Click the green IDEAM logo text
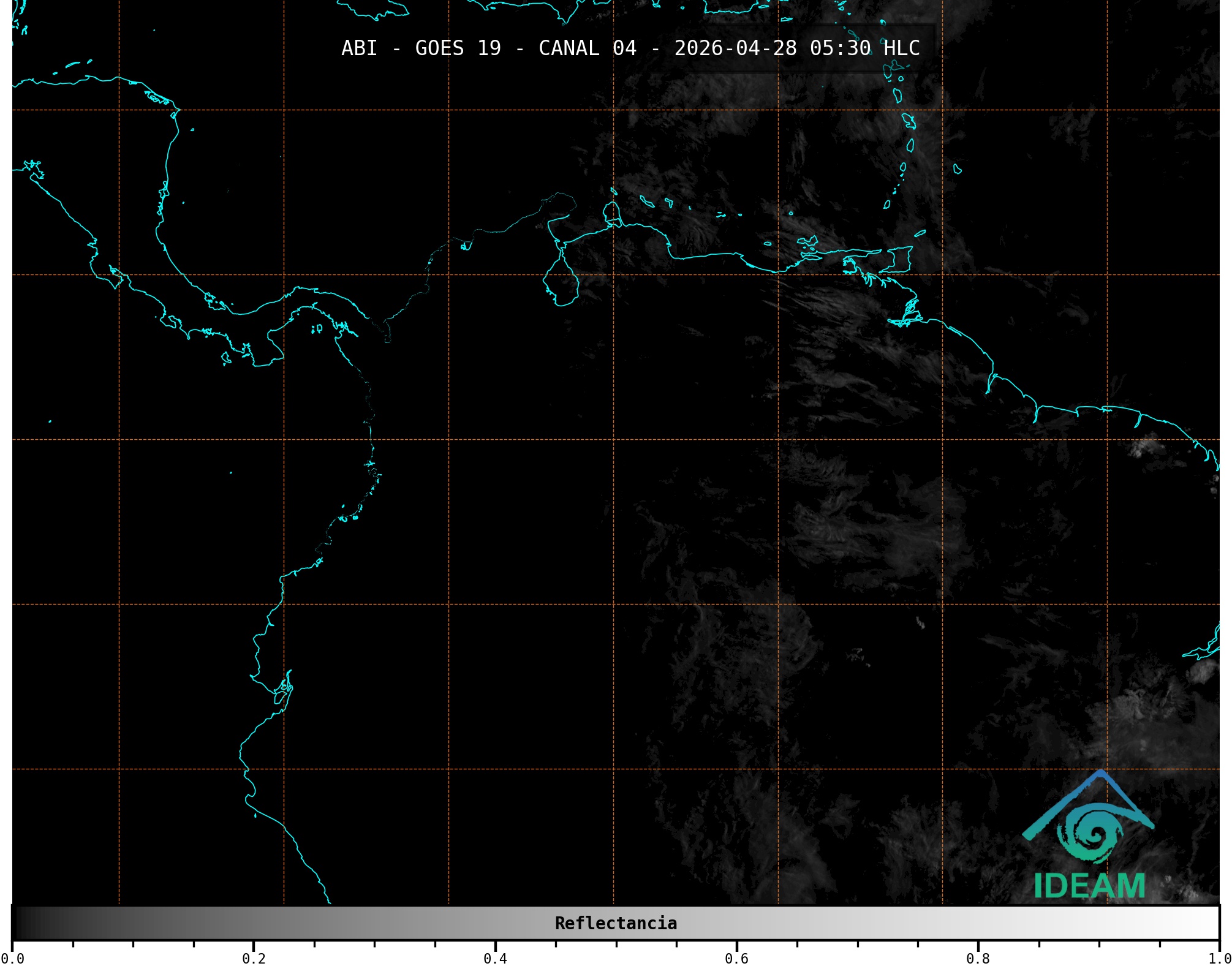 coord(1089,886)
